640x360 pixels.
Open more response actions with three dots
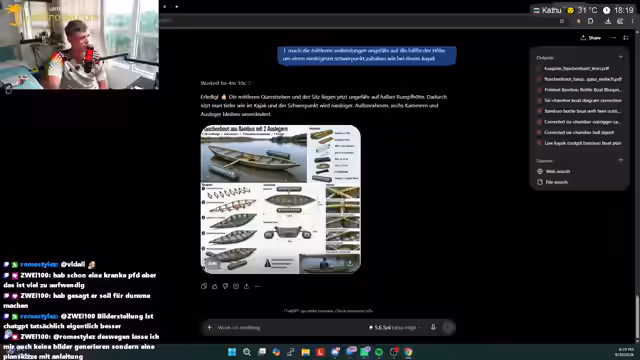(x=257, y=286)
